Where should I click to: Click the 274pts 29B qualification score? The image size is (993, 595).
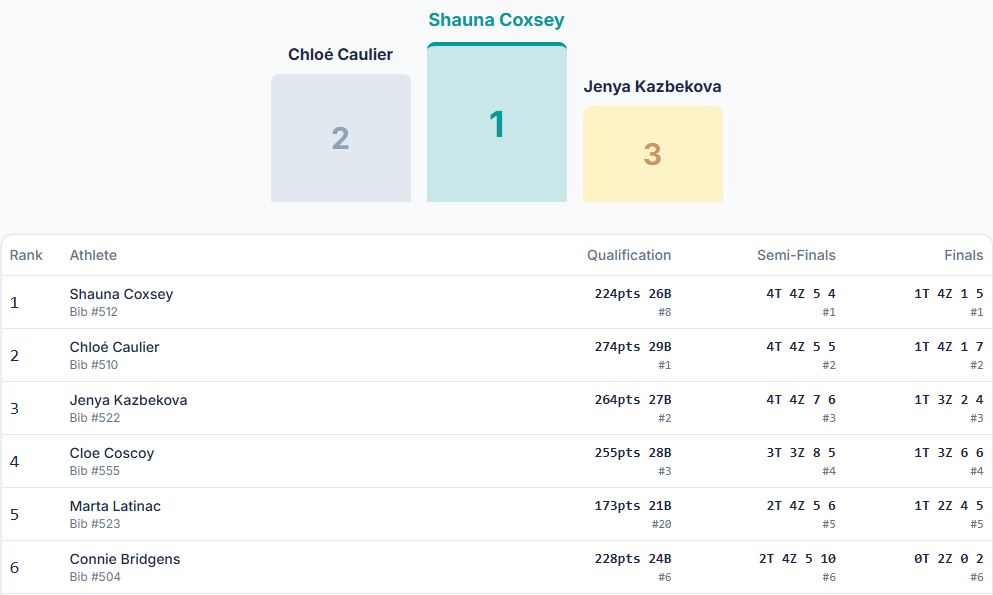point(633,347)
